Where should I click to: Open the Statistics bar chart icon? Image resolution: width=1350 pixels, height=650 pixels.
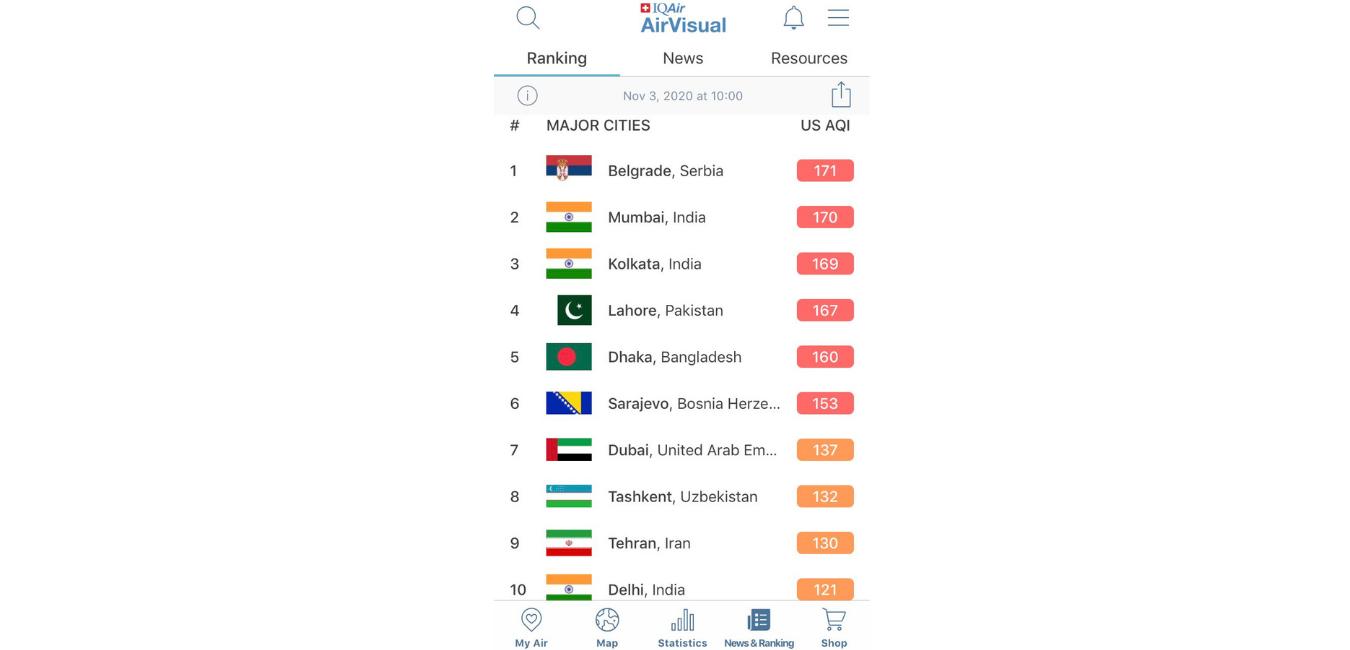pyautogui.click(x=682, y=627)
